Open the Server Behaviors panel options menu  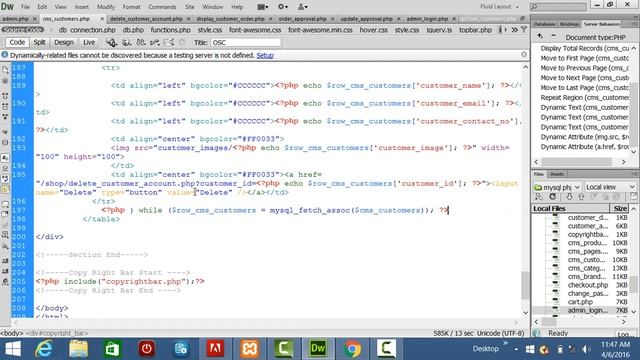(x=635, y=24)
